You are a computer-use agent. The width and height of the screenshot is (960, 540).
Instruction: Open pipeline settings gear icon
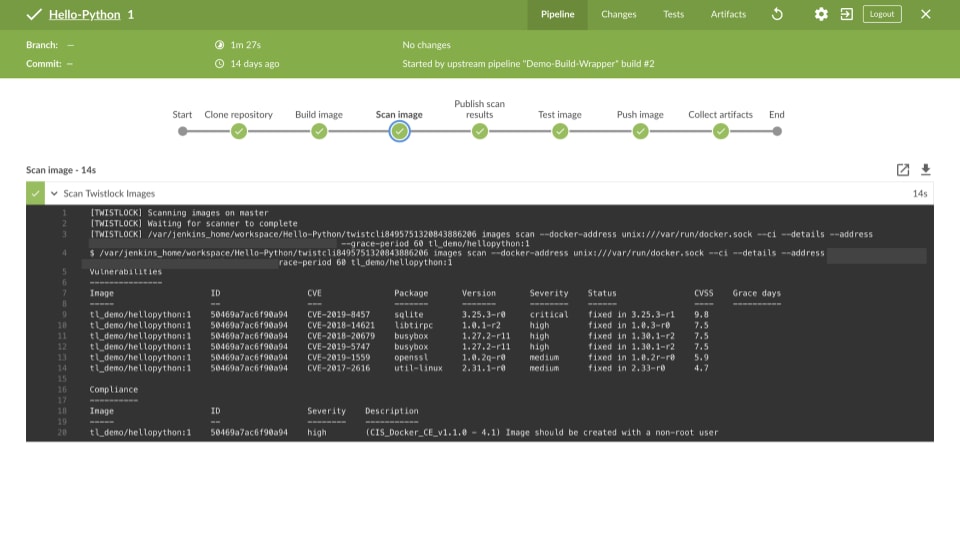821,14
